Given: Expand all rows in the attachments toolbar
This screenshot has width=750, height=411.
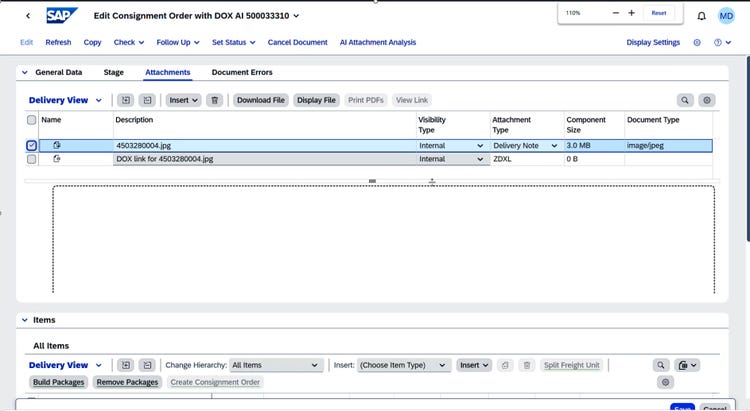Looking at the screenshot, I should click(126, 100).
